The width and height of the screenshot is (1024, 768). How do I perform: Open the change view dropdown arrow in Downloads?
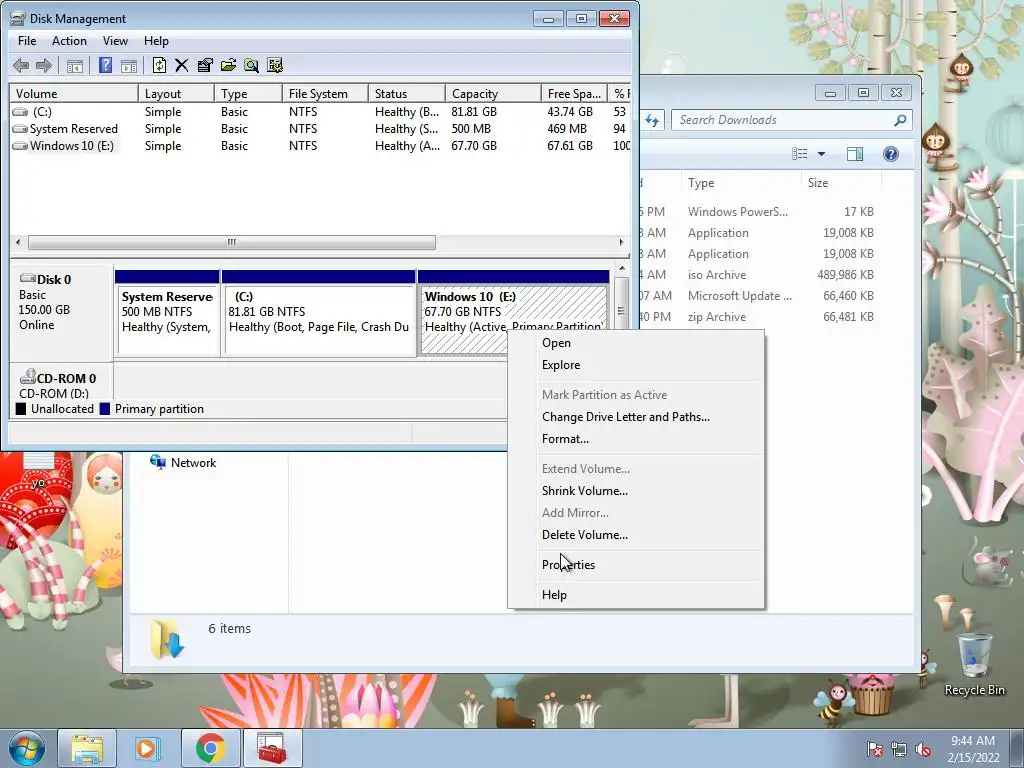point(822,154)
